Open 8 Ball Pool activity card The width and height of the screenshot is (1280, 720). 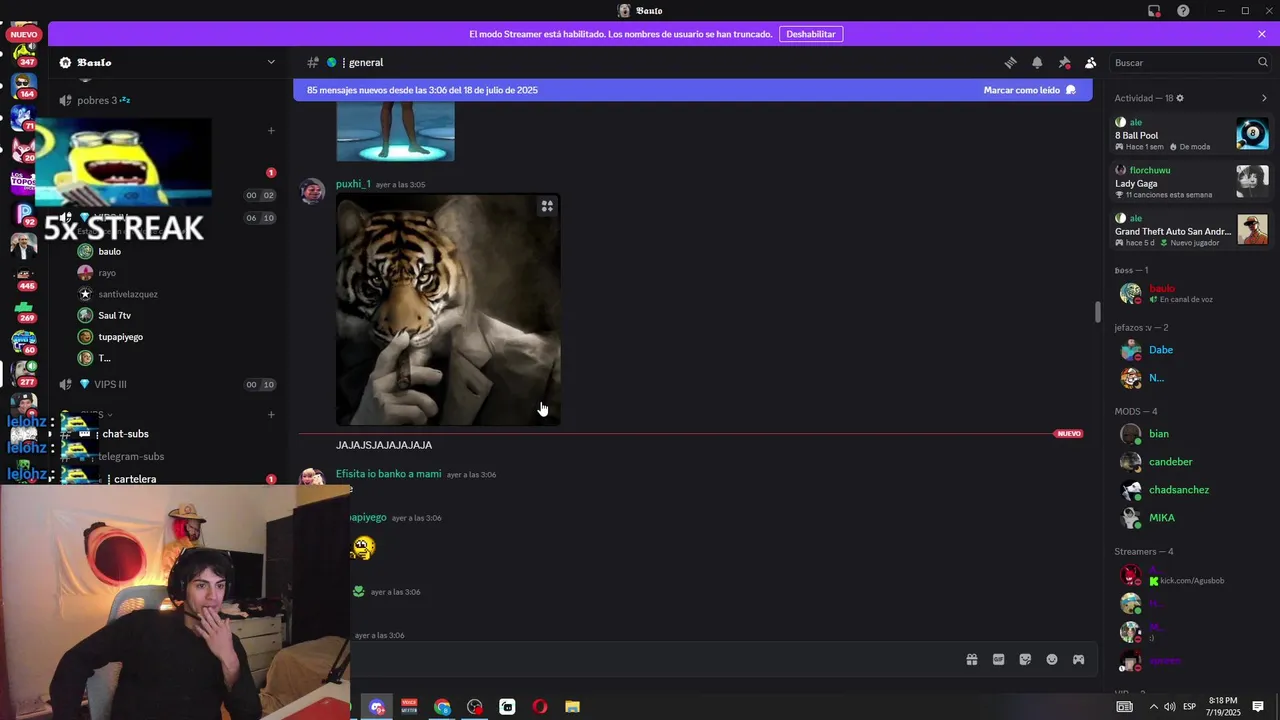1190,134
